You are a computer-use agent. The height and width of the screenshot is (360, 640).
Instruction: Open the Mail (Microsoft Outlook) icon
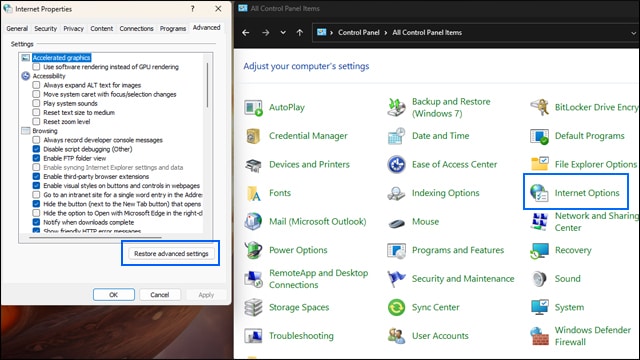pos(253,222)
